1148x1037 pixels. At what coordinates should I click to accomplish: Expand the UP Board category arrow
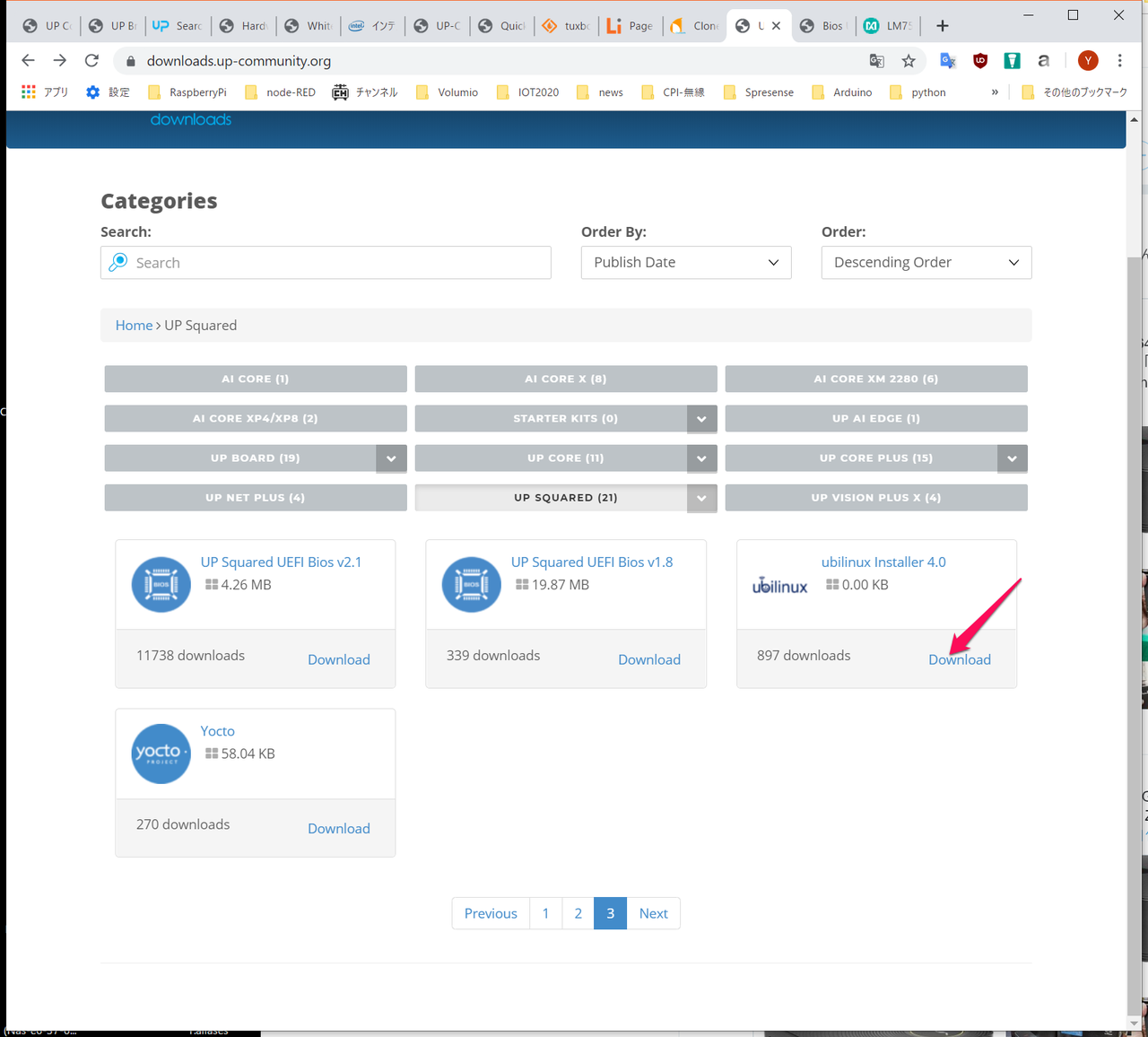(391, 458)
